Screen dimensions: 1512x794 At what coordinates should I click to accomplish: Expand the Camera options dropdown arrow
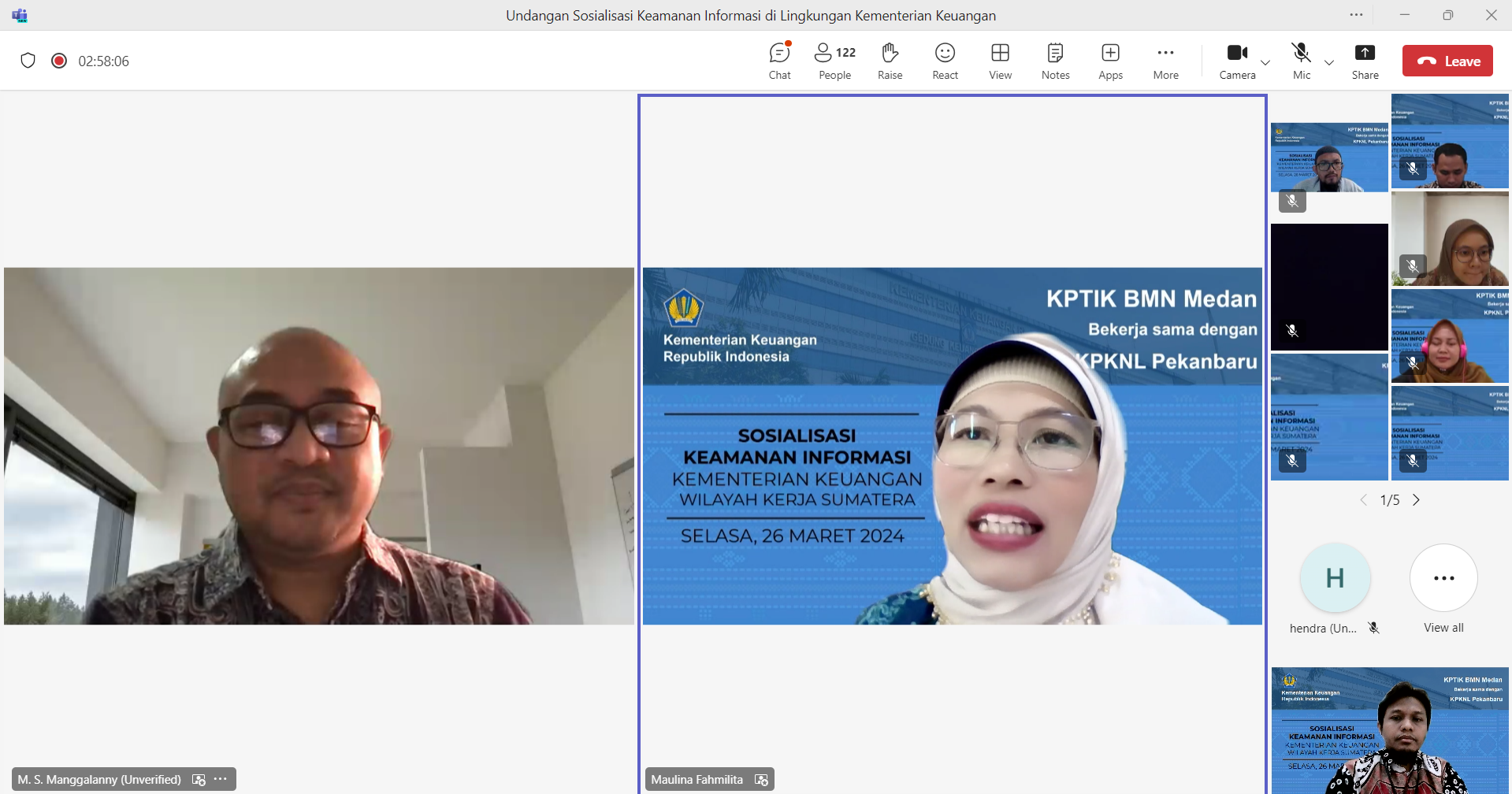[1265, 62]
